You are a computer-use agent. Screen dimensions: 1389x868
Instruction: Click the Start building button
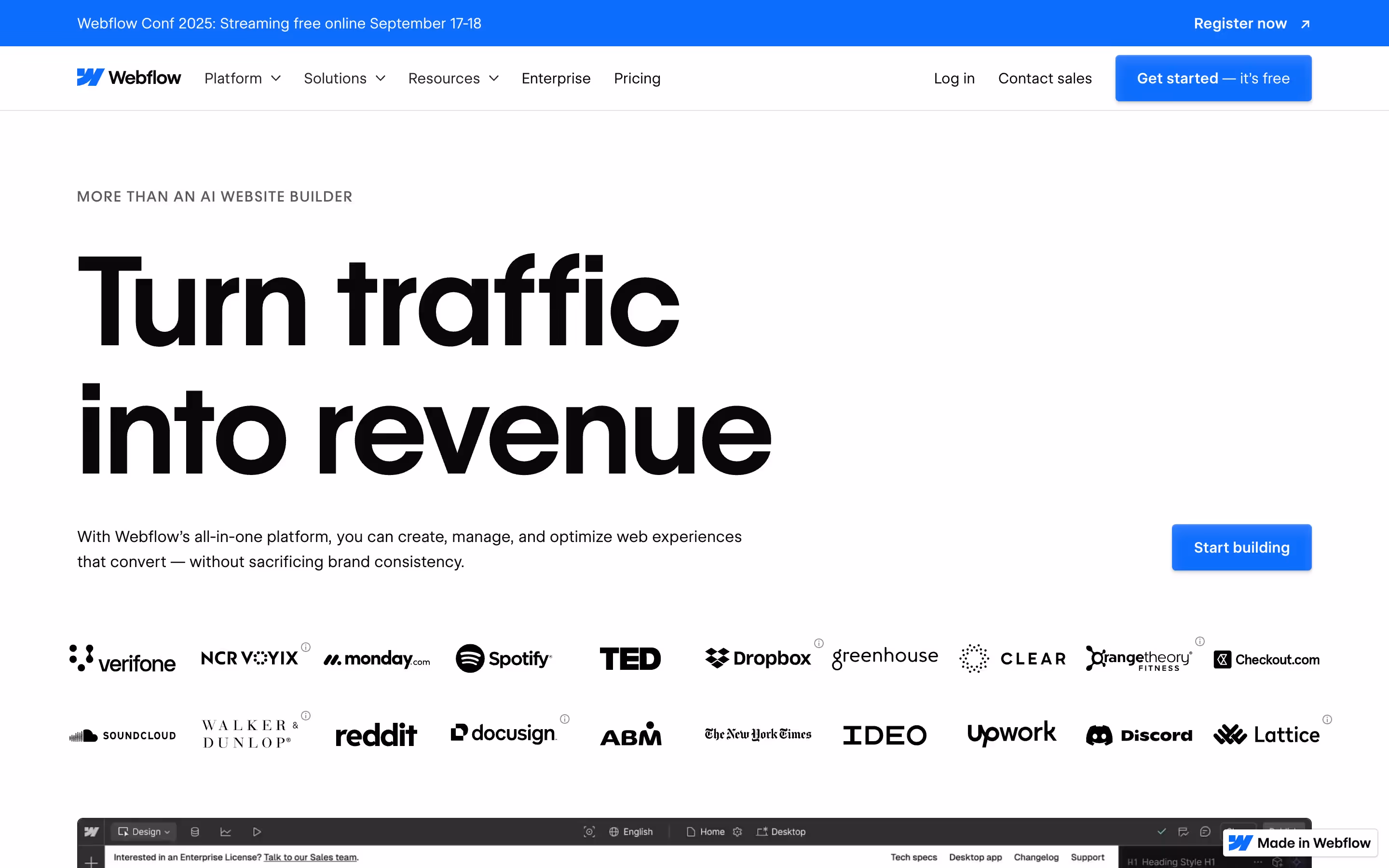point(1241,547)
